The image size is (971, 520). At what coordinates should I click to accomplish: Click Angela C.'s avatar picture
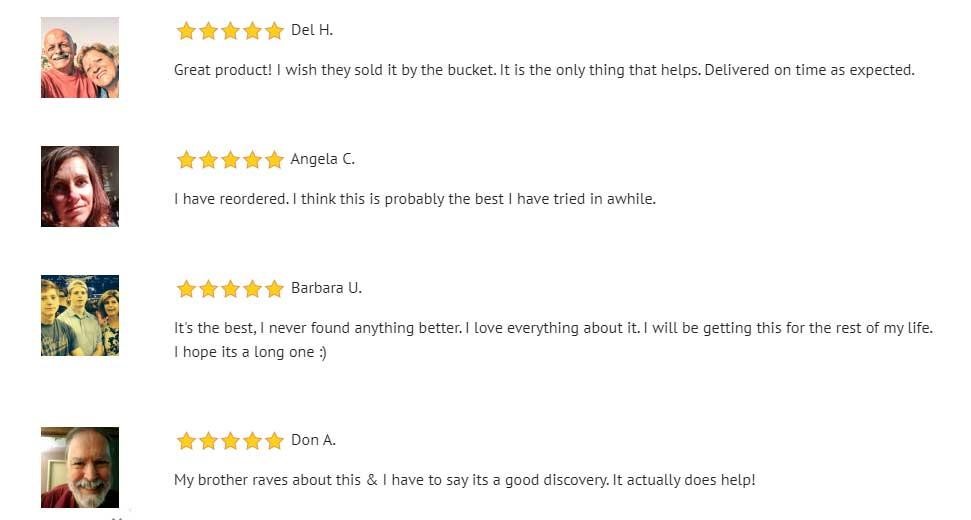coord(80,187)
